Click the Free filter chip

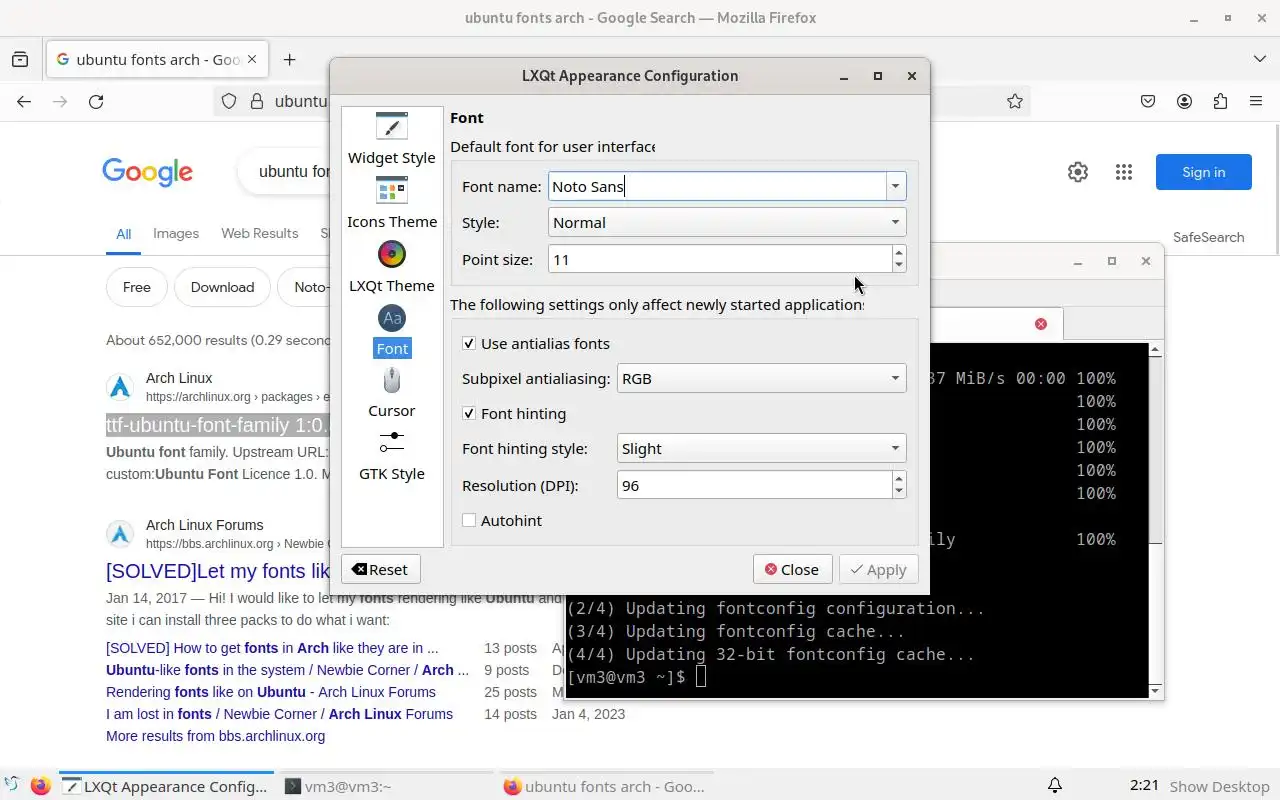pyautogui.click(x=137, y=287)
